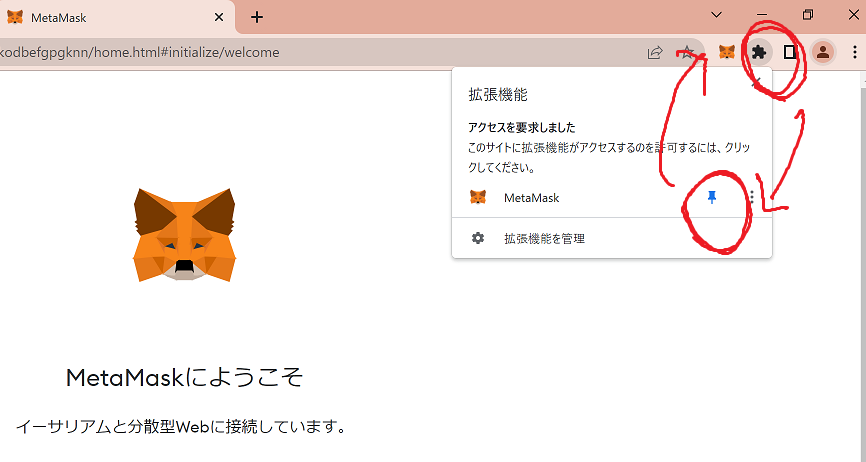Restore down the browser window

click(x=807, y=15)
